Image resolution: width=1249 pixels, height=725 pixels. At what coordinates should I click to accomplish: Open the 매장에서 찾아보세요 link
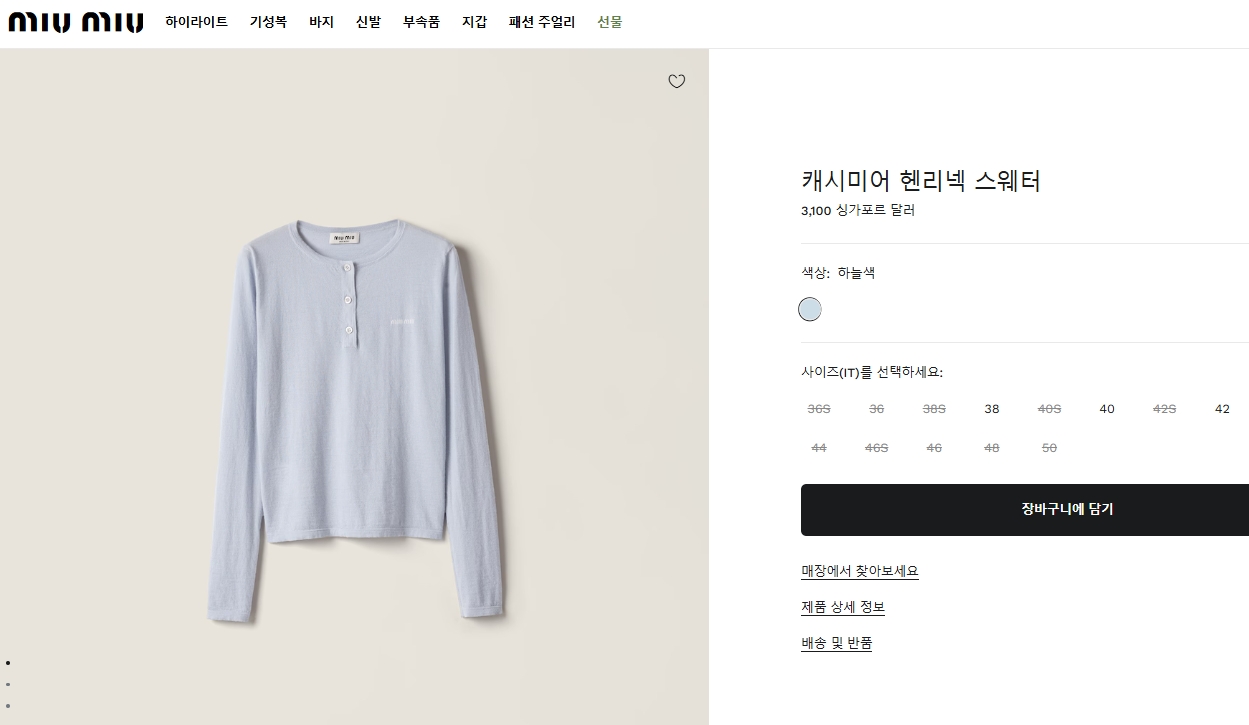coord(860,571)
